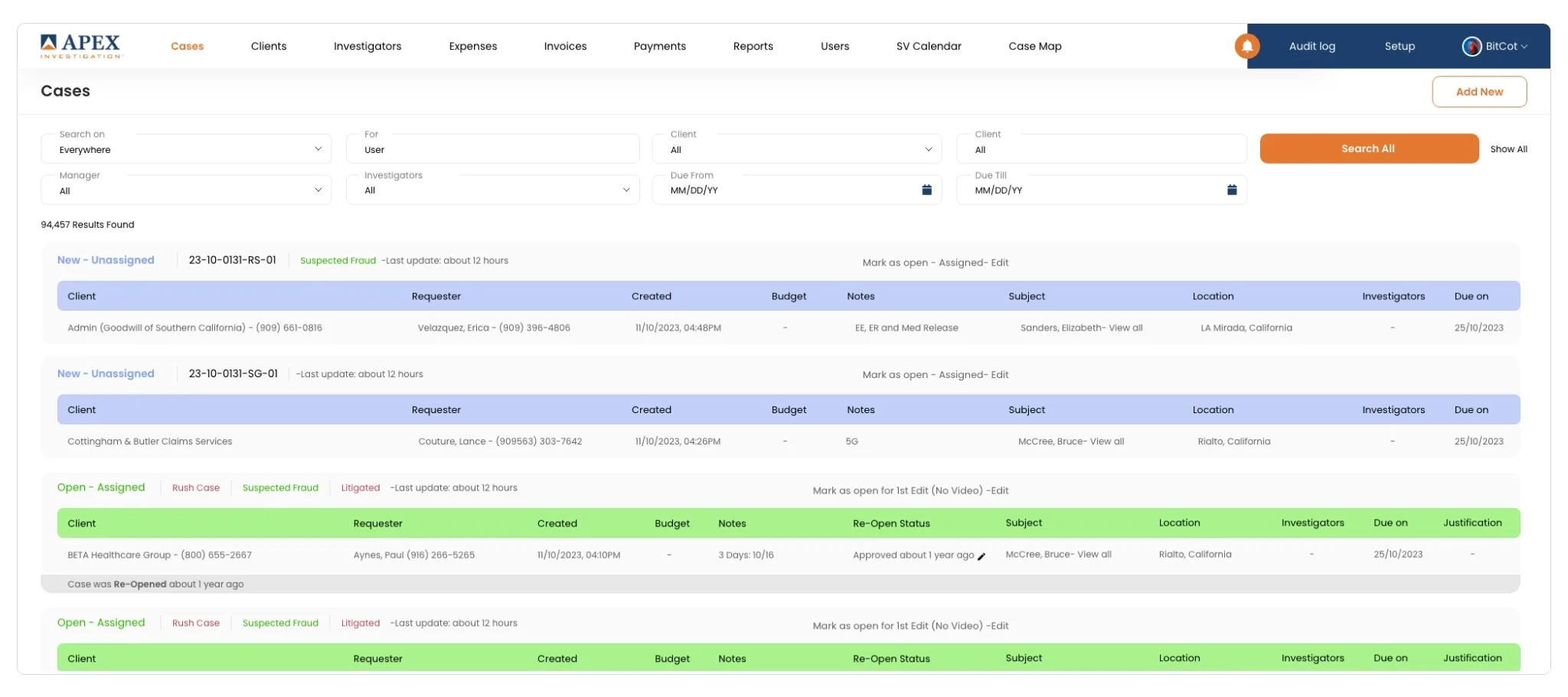Open the BitCot account menu chevron
This screenshot has height=697, width=1568.
1524,47
